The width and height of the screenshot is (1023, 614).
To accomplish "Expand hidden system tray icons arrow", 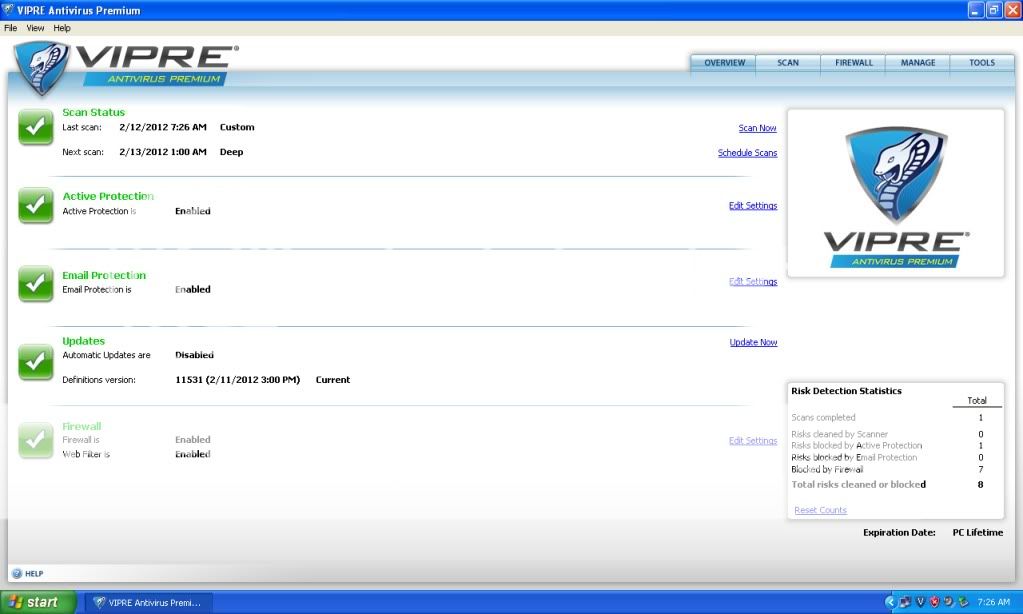I will (x=890, y=602).
